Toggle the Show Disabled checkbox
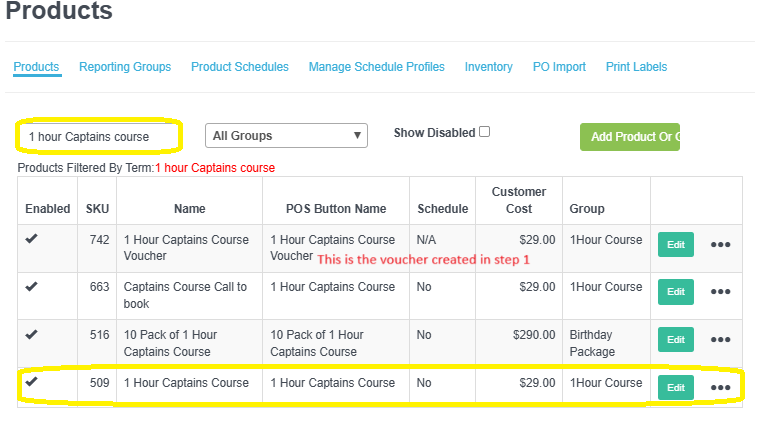This screenshot has height=422, width=757. pyautogui.click(x=485, y=132)
